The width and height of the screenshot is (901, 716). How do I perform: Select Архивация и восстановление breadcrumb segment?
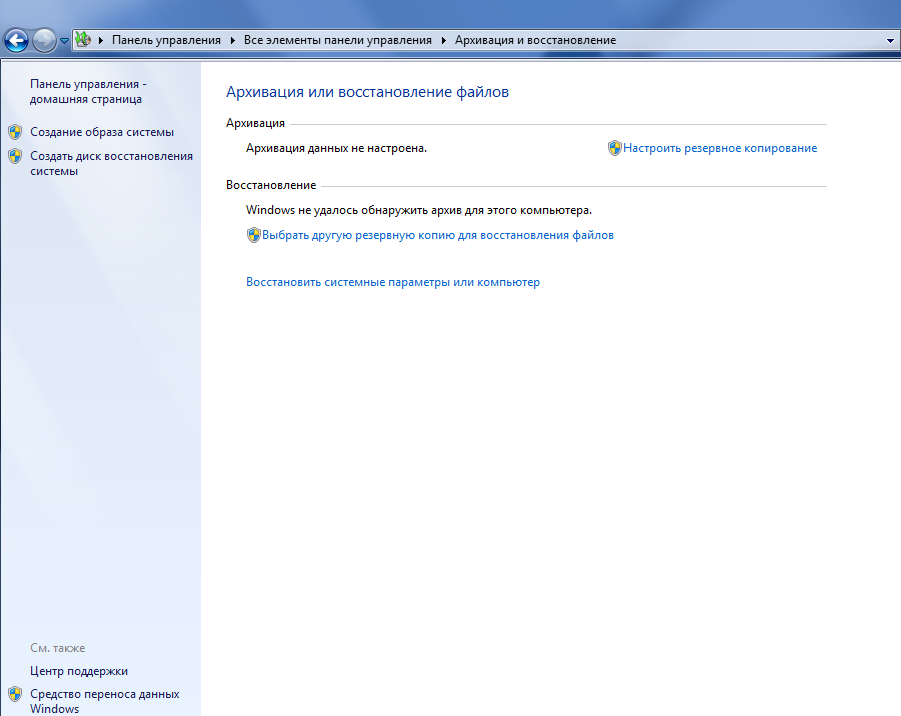click(536, 40)
